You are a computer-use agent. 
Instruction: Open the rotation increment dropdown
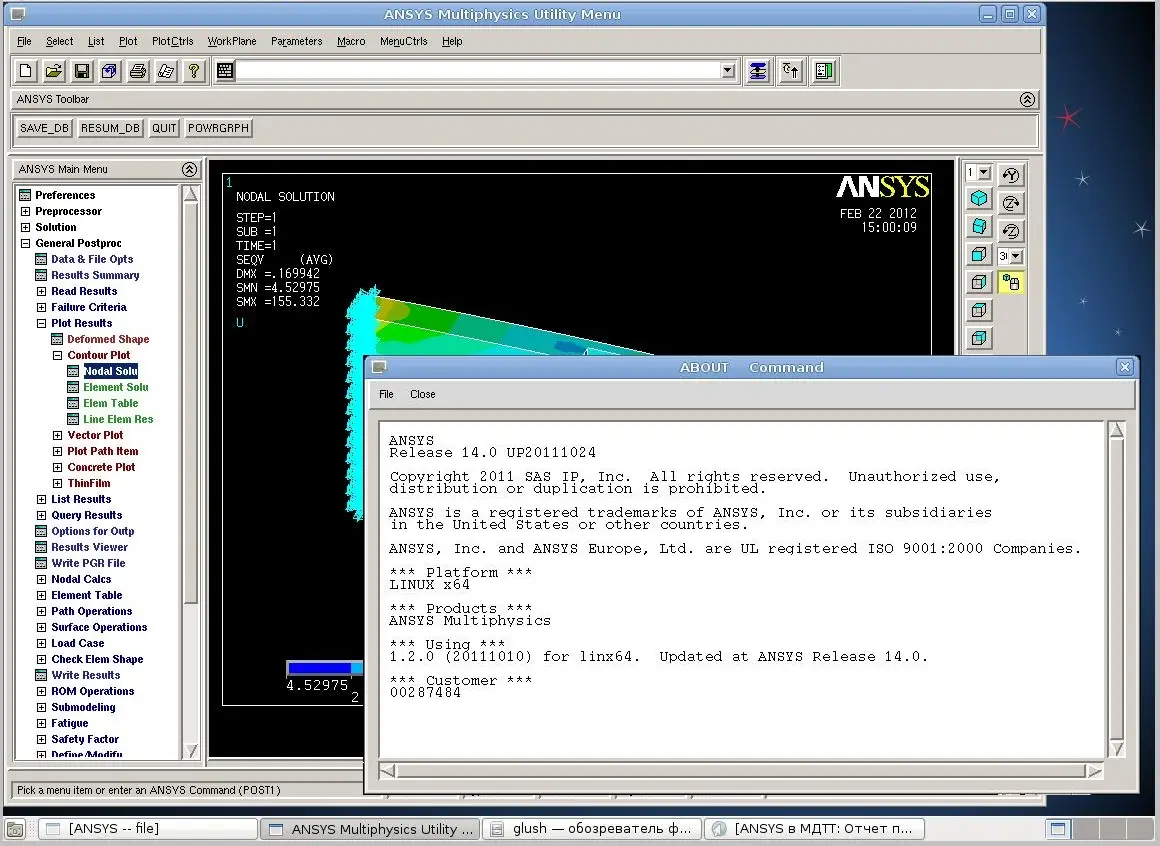pos(1016,256)
